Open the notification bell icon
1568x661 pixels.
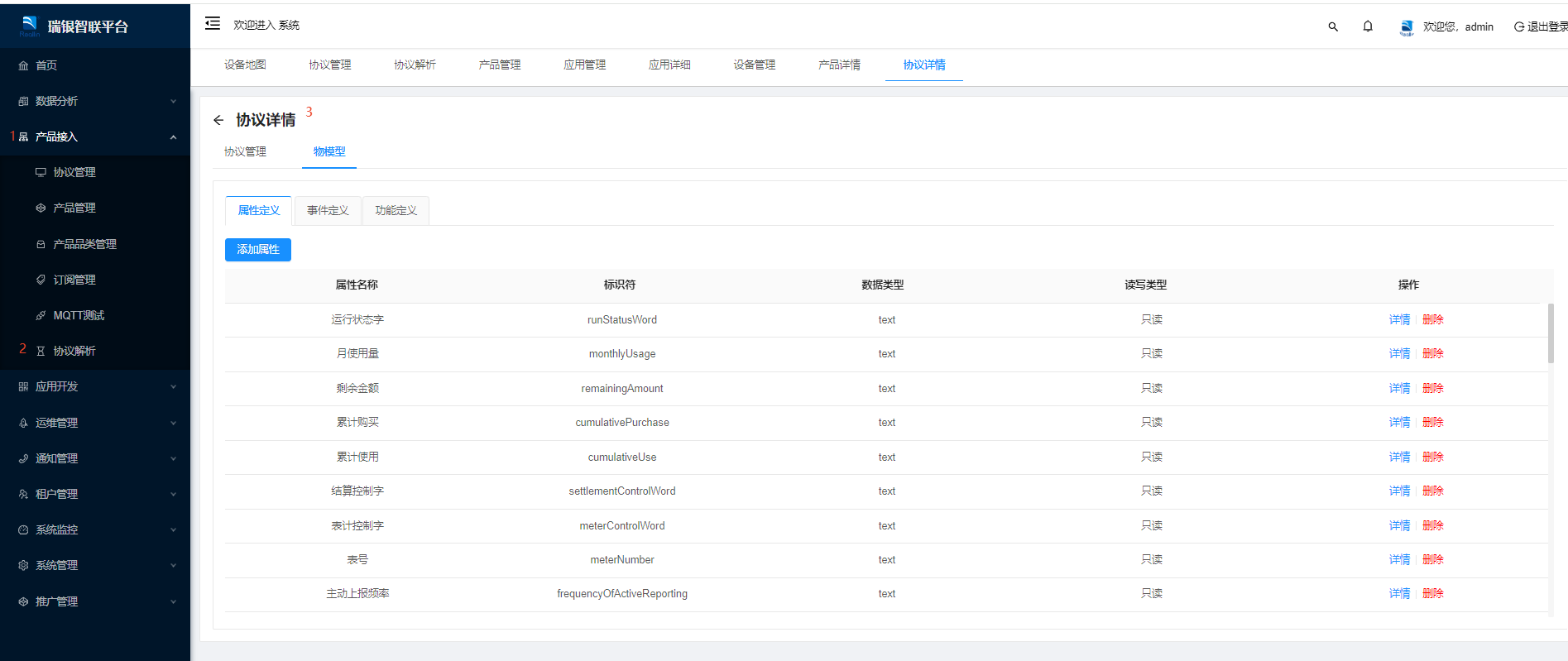tap(1368, 26)
